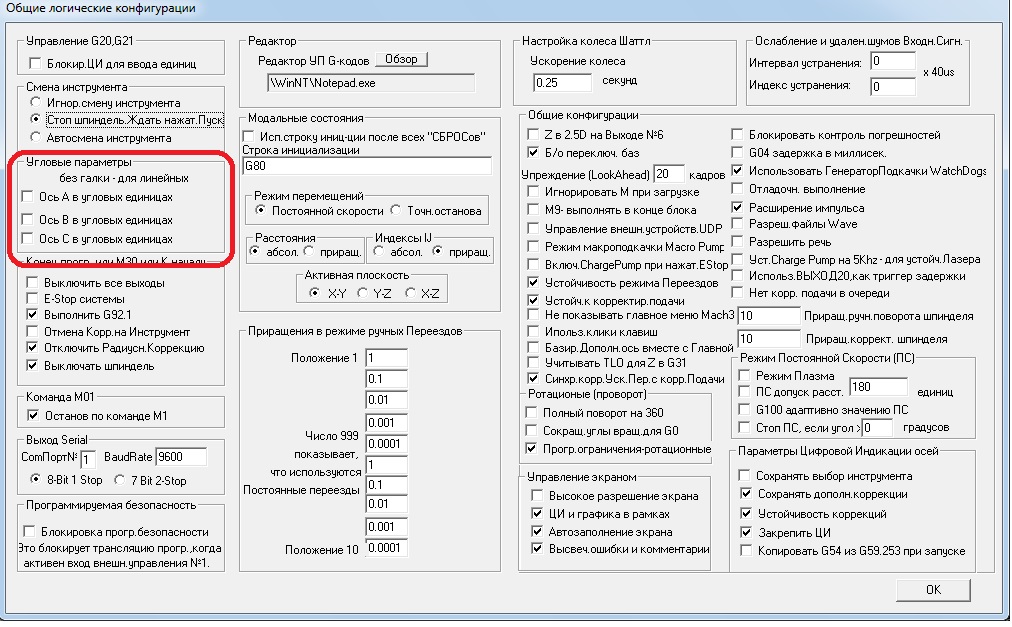Check 'Выключить все выходы' option
Viewport: 1012px width, 627px height.
click(32, 282)
